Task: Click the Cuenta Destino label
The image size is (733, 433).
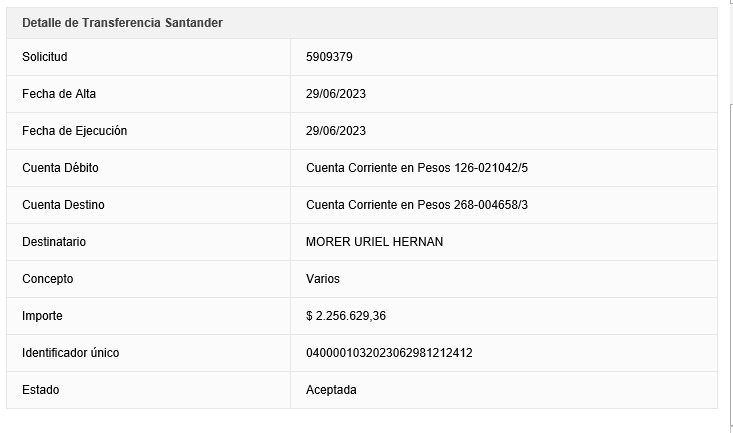Action: tap(63, 205)
